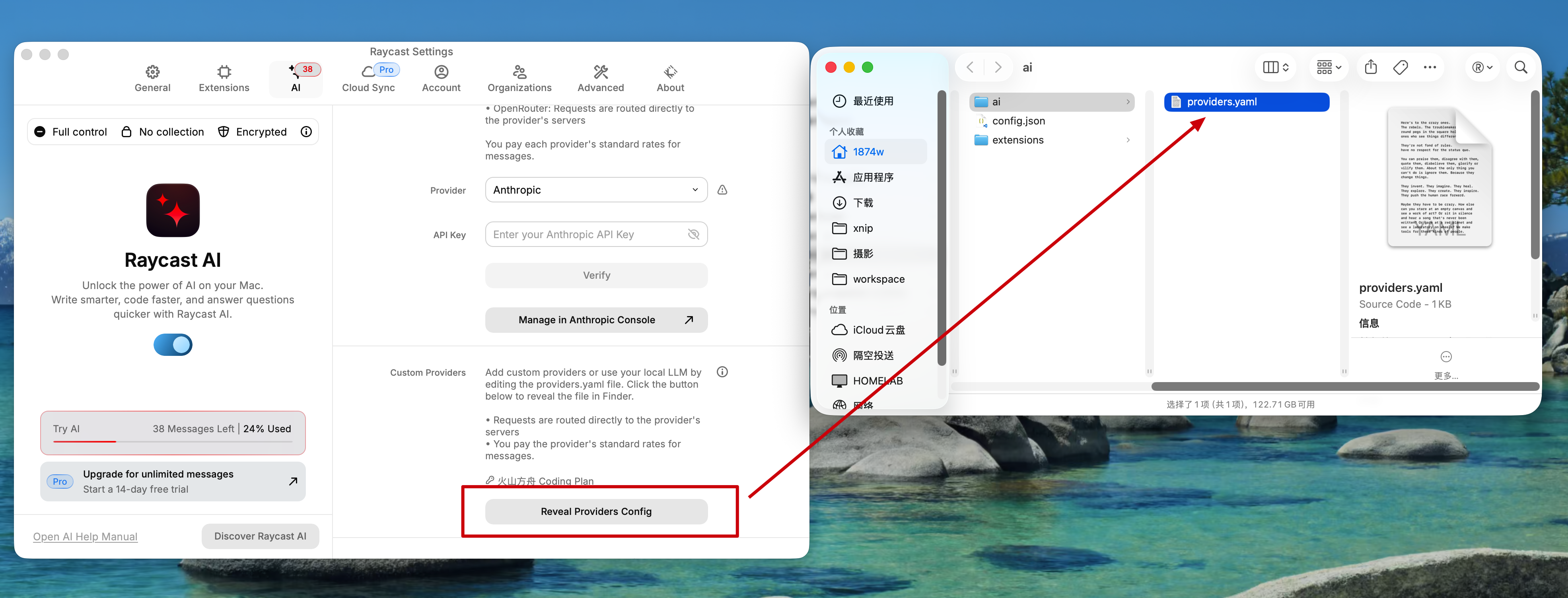Image resolution: width=1568 pixels, height=598 pixels.
Task: Click the Custom Providers info icon
Action: click(x=722, y=372)
